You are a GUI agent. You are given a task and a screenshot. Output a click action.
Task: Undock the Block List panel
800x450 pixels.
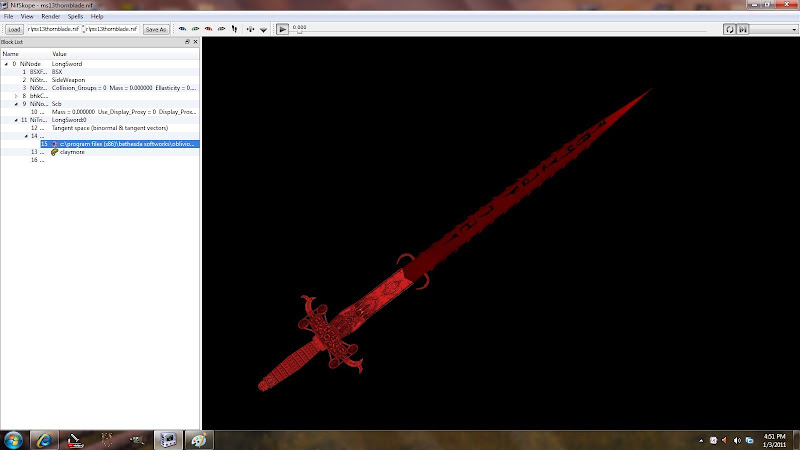point(187,42)
